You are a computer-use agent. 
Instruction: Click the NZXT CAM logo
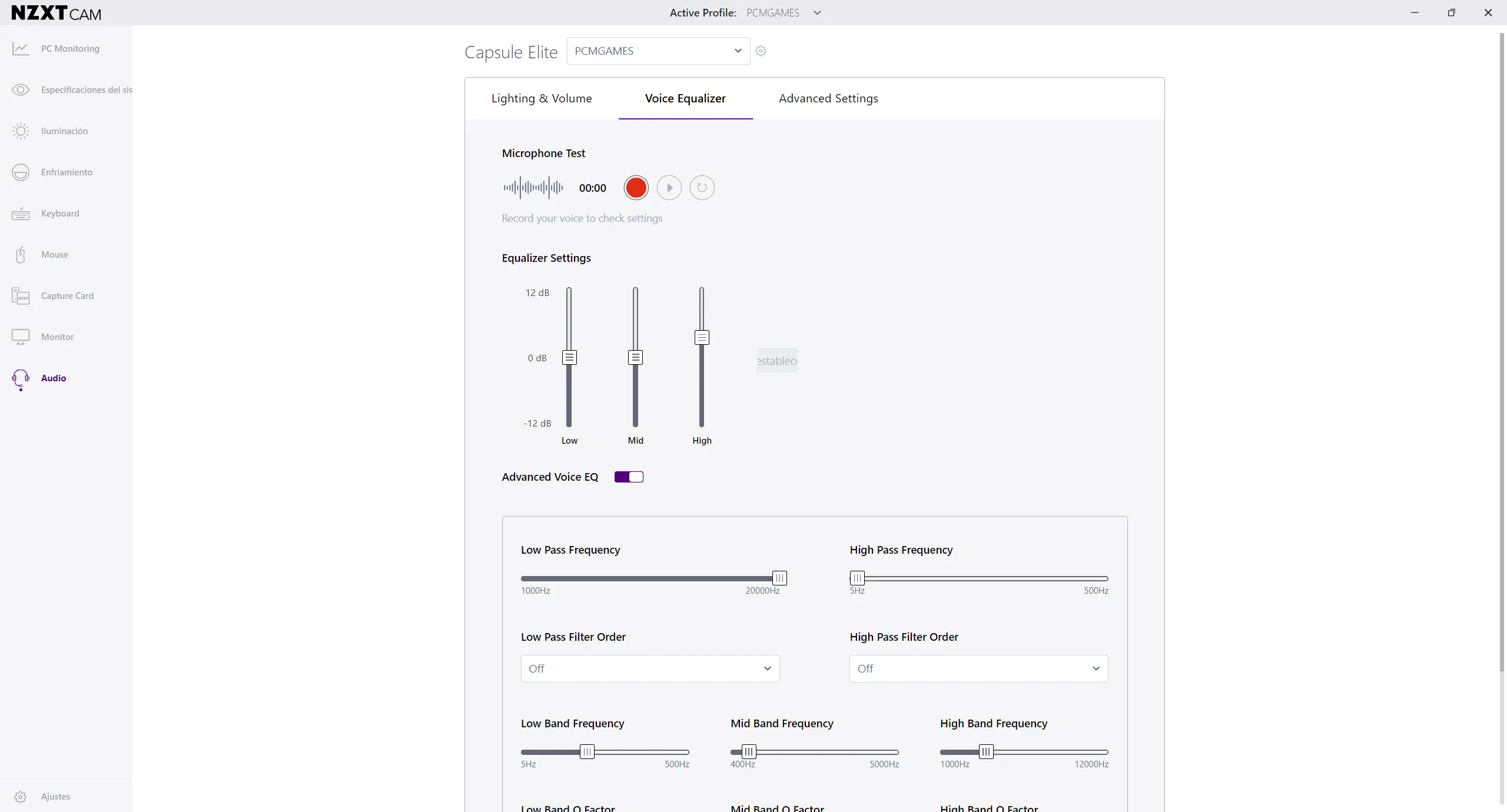click(57, 13)
